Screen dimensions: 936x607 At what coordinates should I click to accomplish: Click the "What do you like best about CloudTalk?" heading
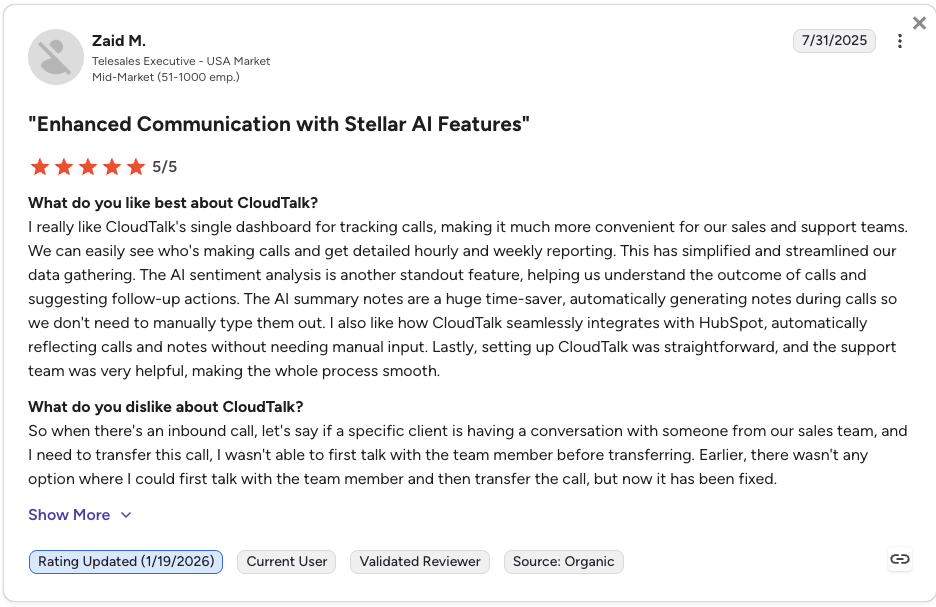[173, 203]
